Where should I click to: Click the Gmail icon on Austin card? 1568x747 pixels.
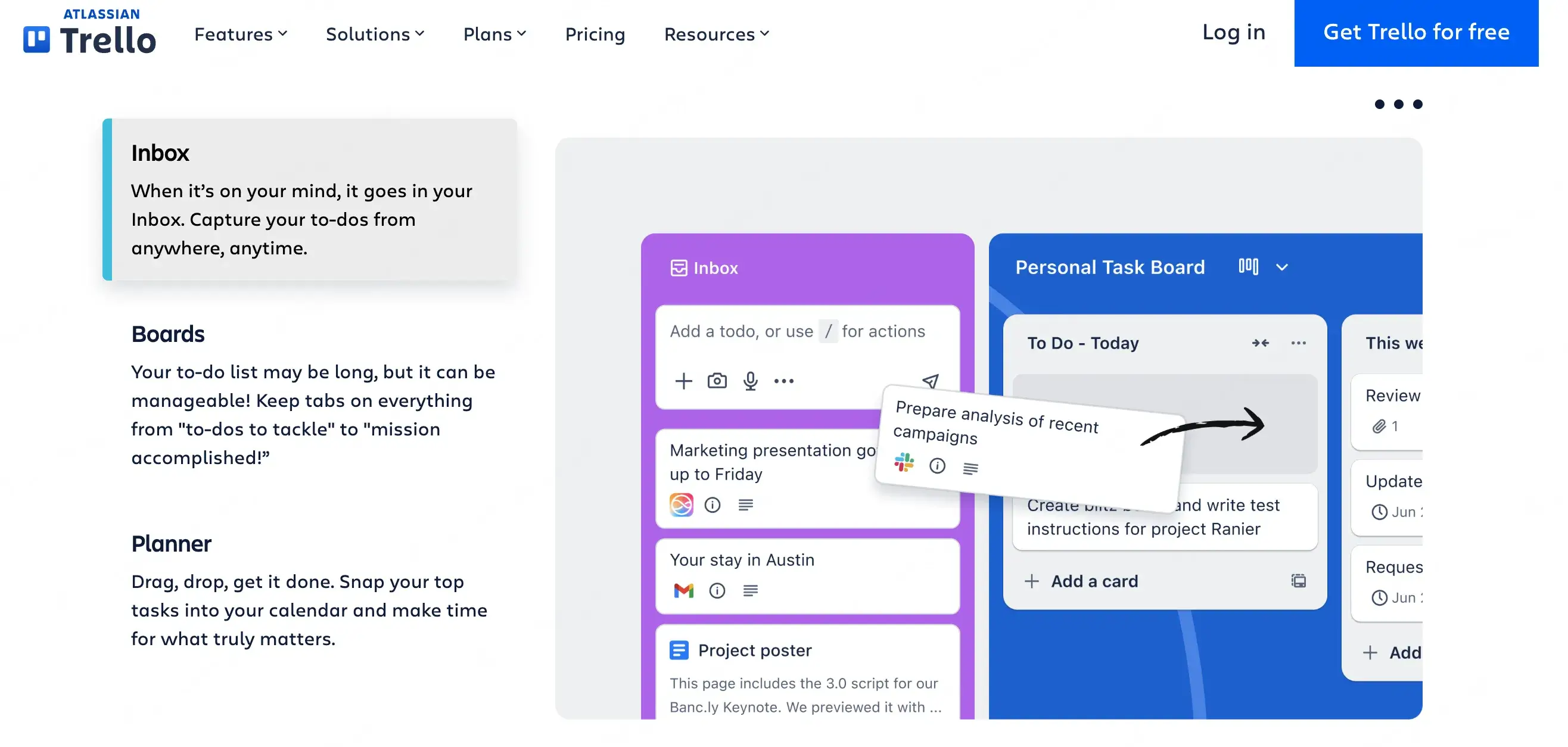(683, 590)
